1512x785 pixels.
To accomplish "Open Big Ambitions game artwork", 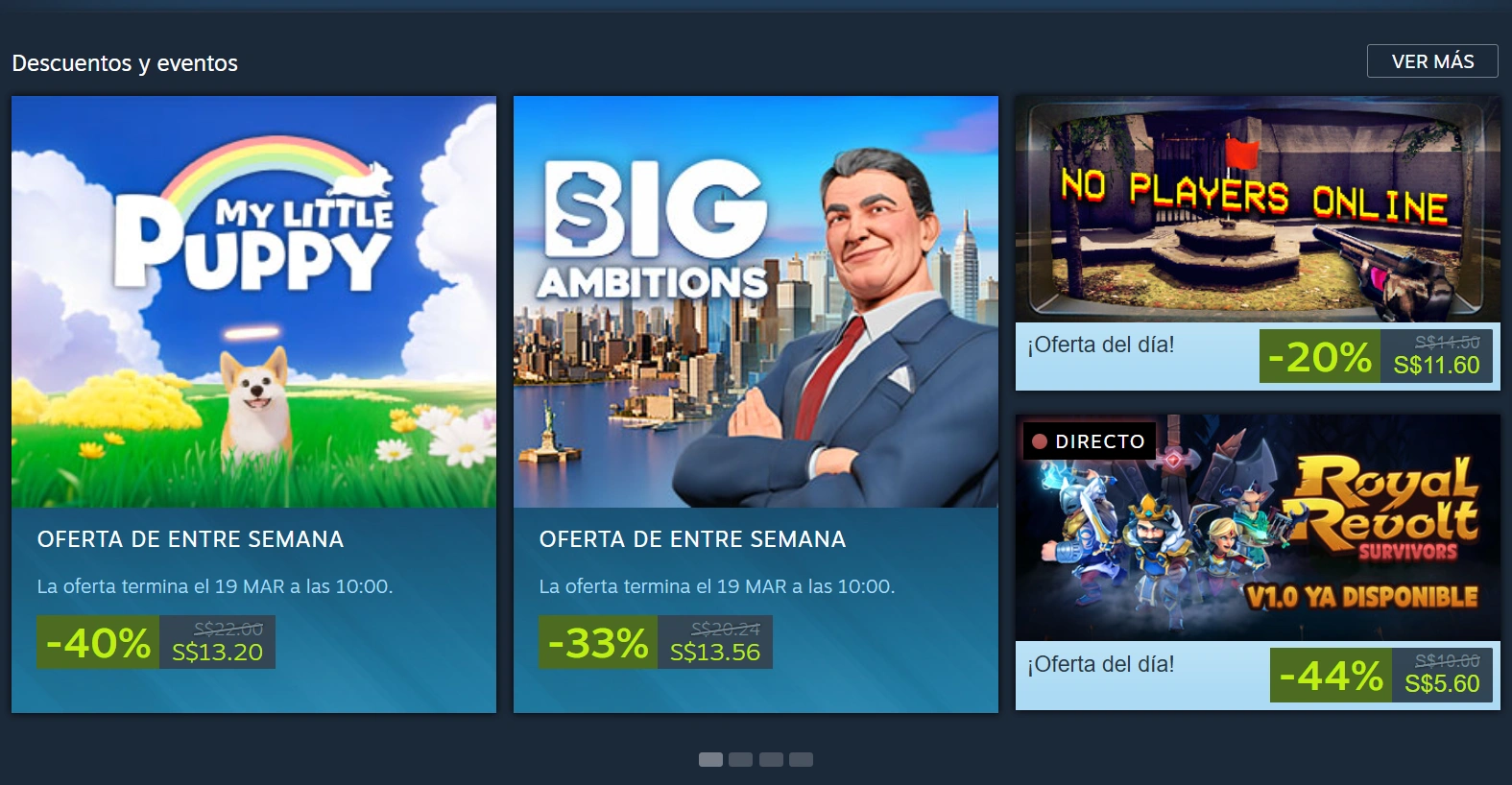I will click(756, 301).
